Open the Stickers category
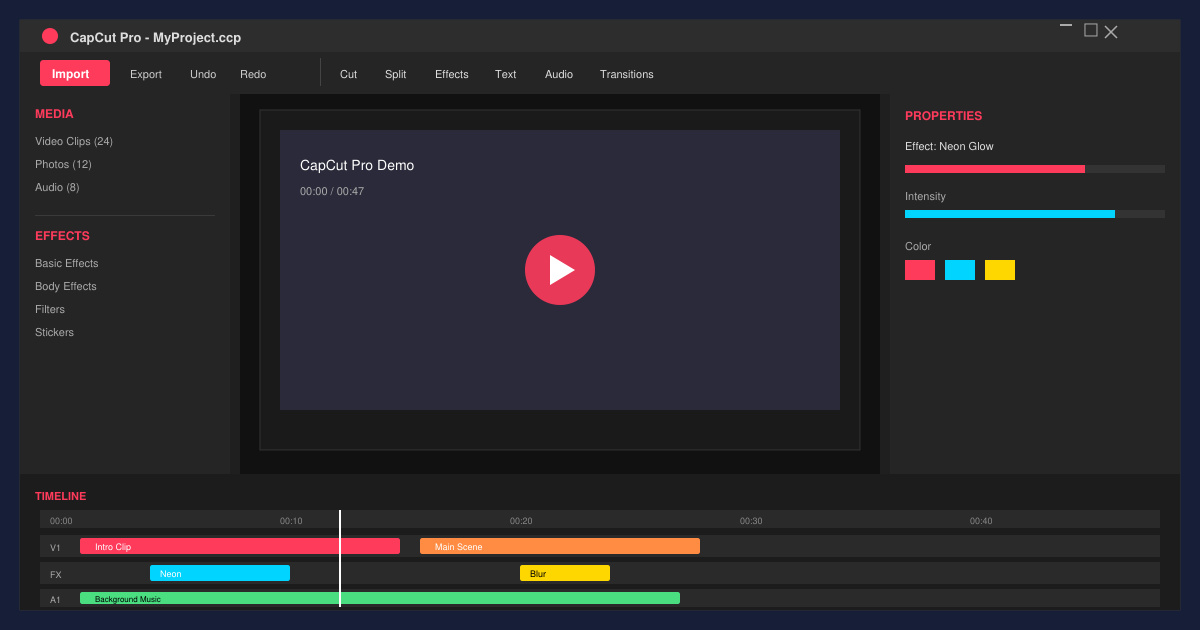The image size is (1200, 630). coord(54,332)
